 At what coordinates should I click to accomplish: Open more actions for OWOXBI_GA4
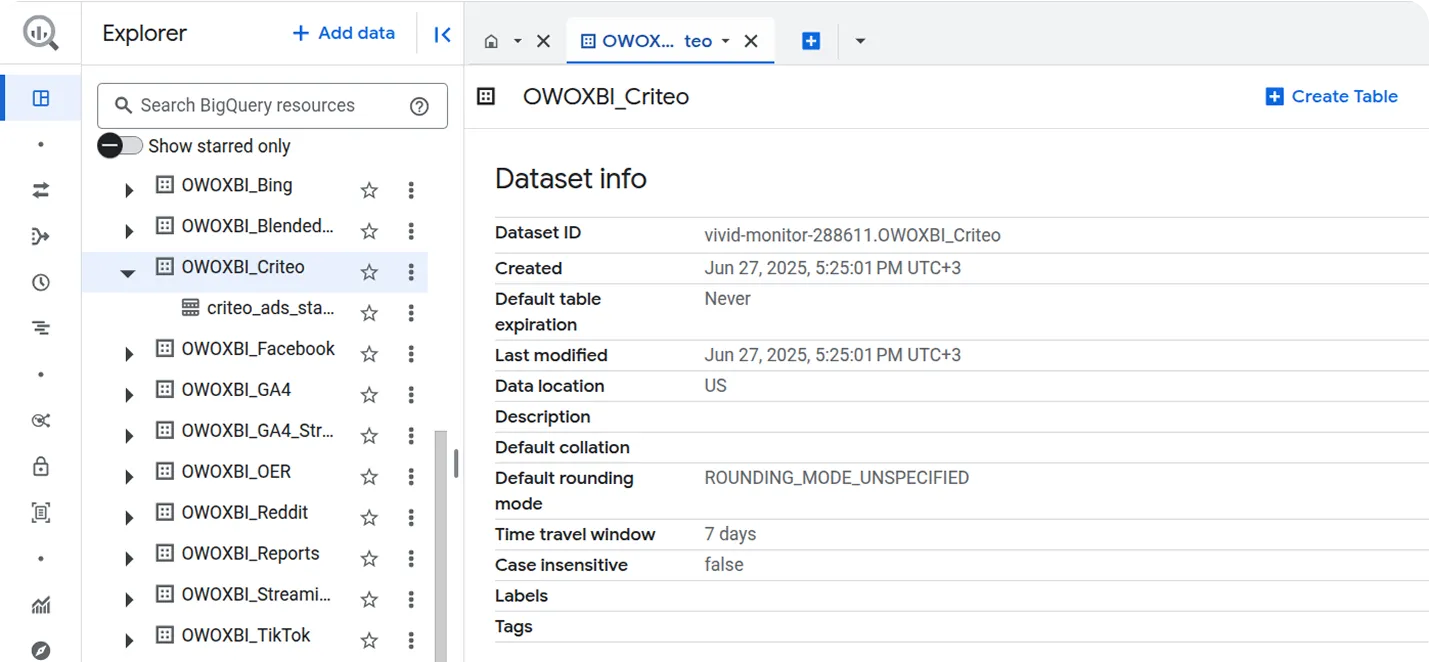click(x=411, y=395)
